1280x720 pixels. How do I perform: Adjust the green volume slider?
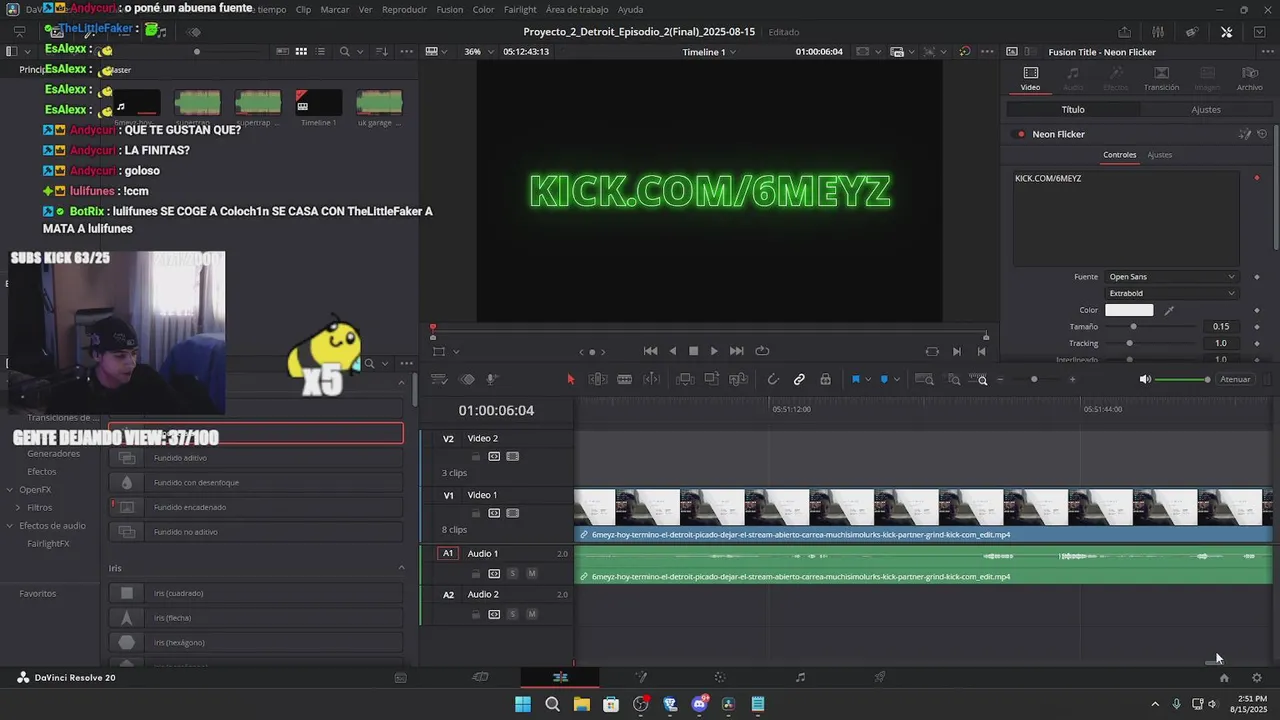click(1183, 379)
